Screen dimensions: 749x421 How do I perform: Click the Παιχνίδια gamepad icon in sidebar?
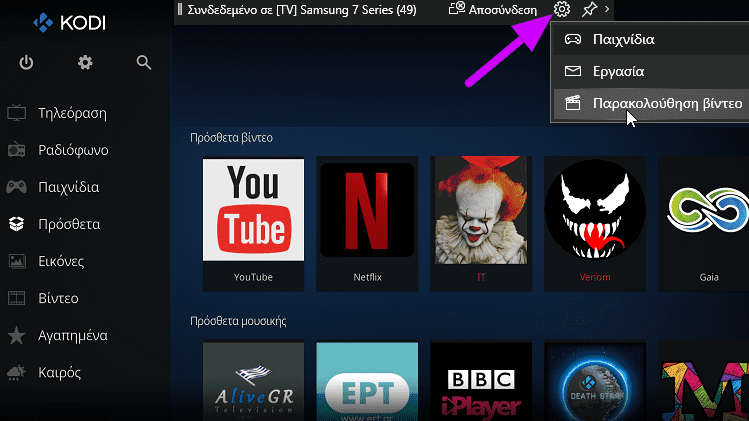[x=17, y=187]
